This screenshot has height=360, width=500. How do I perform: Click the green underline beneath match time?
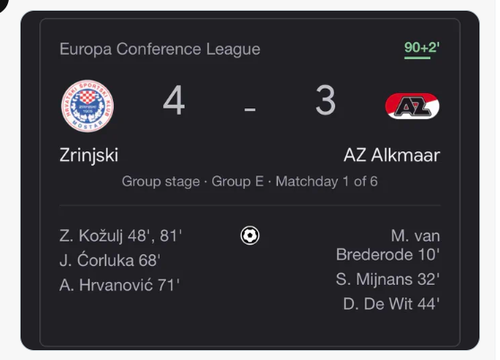(x=417, y=58)
